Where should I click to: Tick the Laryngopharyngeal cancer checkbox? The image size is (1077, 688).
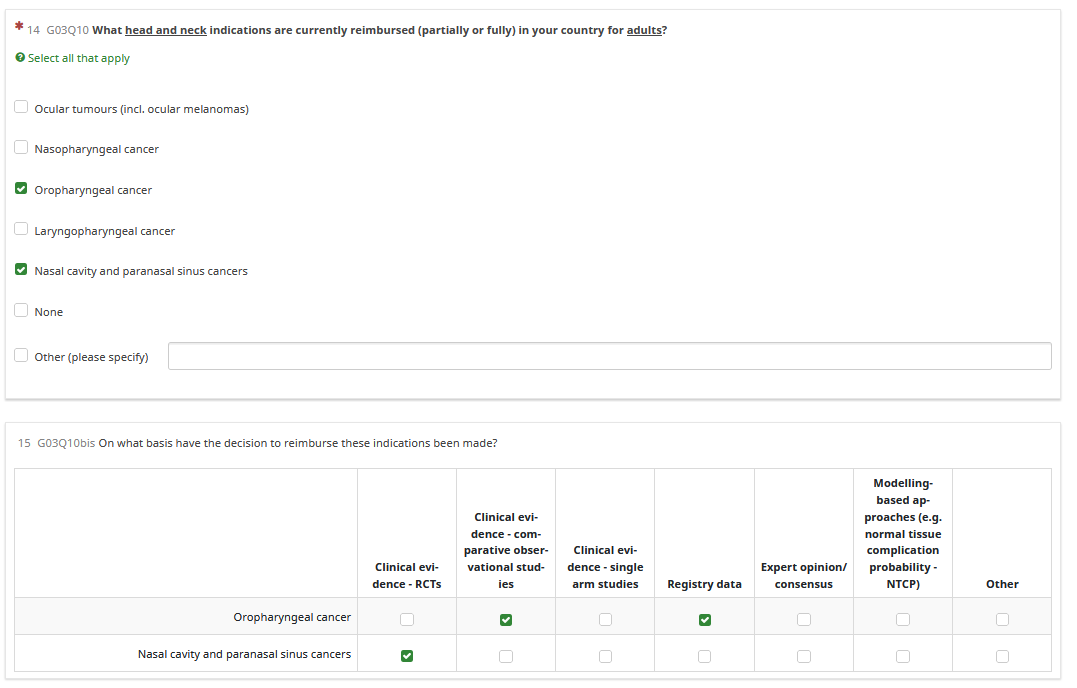point(21,229)
